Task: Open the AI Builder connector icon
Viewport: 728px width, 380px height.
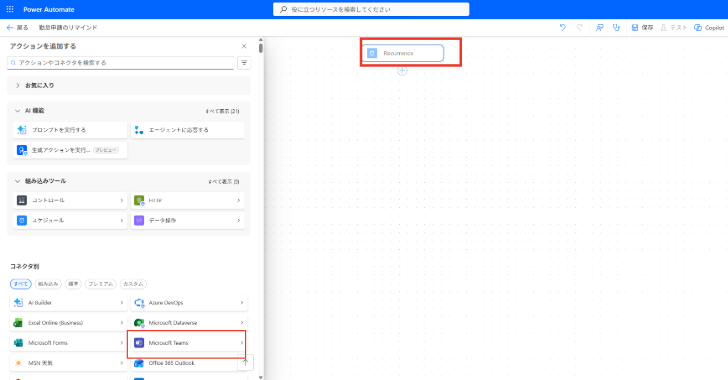Action: 19,302
